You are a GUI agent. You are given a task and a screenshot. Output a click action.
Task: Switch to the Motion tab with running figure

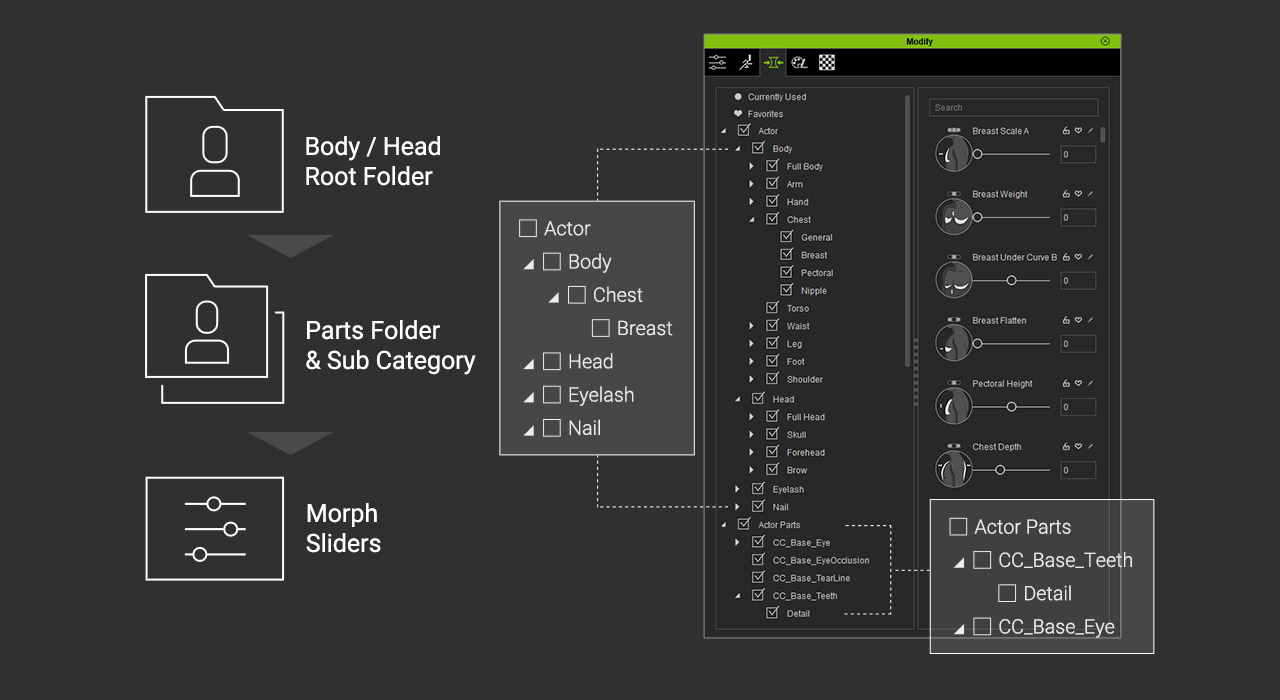(745, 63)
